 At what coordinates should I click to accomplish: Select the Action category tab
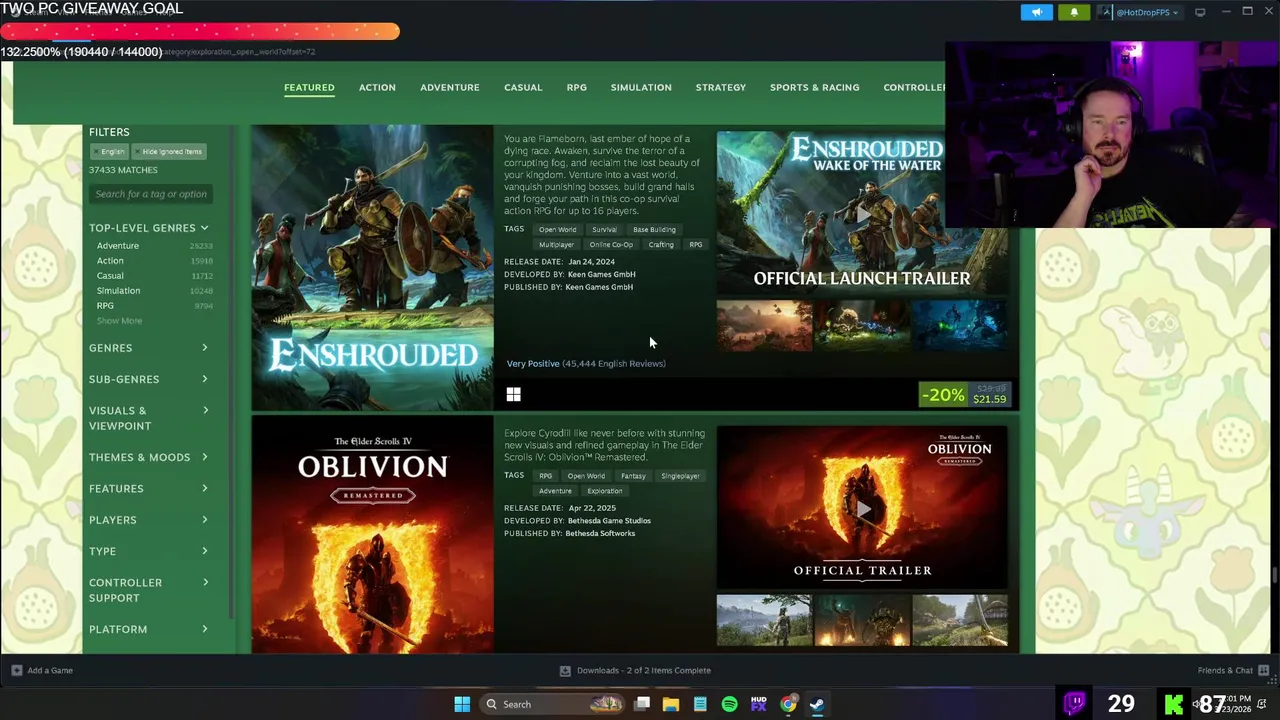[x=377, y=87]
